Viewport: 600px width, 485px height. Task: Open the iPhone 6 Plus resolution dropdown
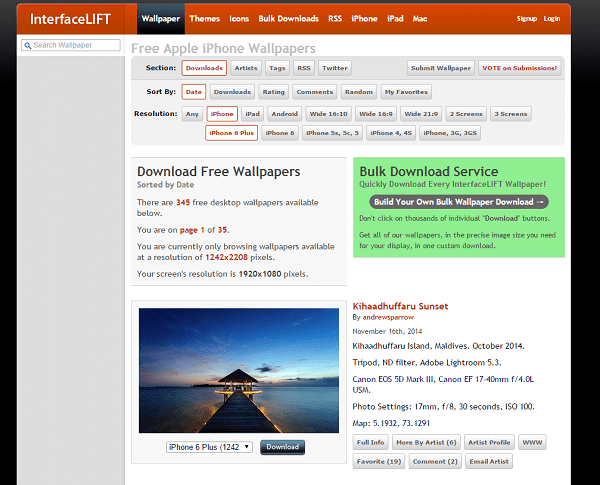point(209,447)
